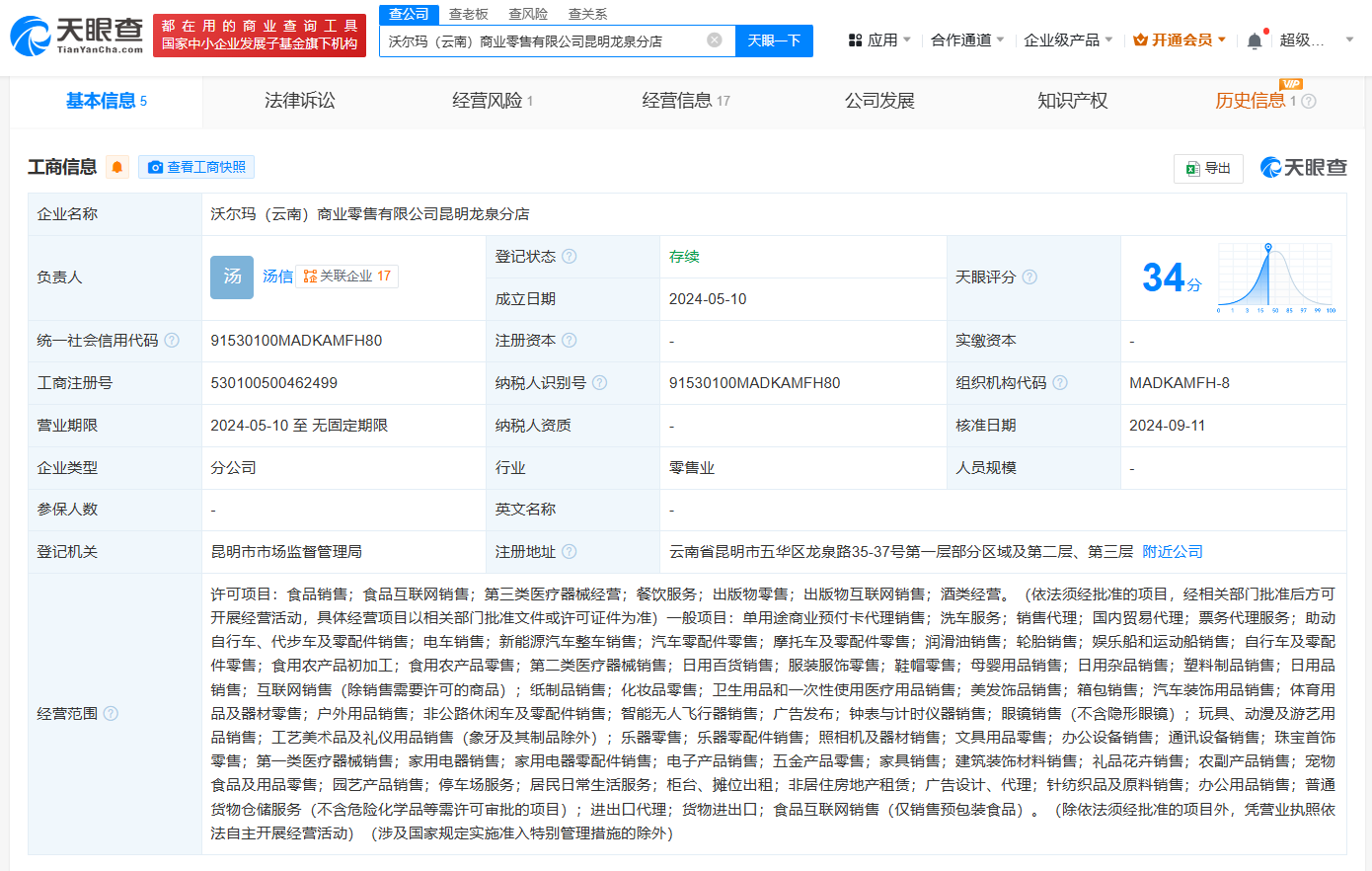Switch to the 知识产权 tab
Viewport: 1372px width, 871px height.
tap(1072, 101)
